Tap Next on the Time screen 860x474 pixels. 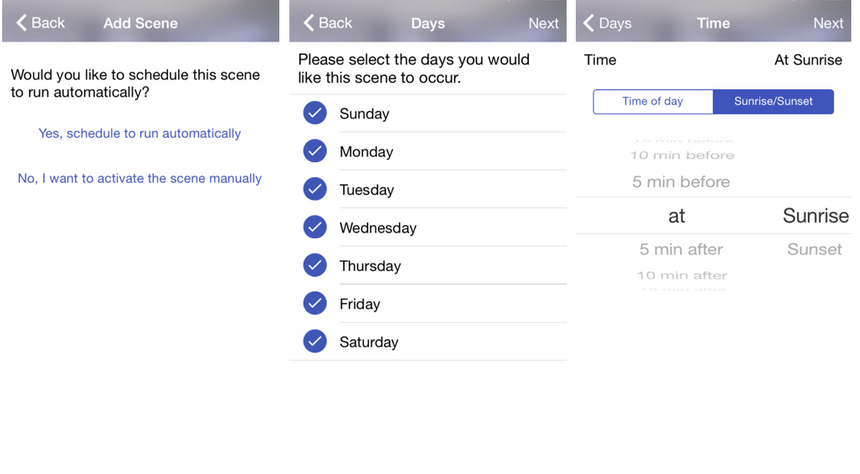(828, 22)
